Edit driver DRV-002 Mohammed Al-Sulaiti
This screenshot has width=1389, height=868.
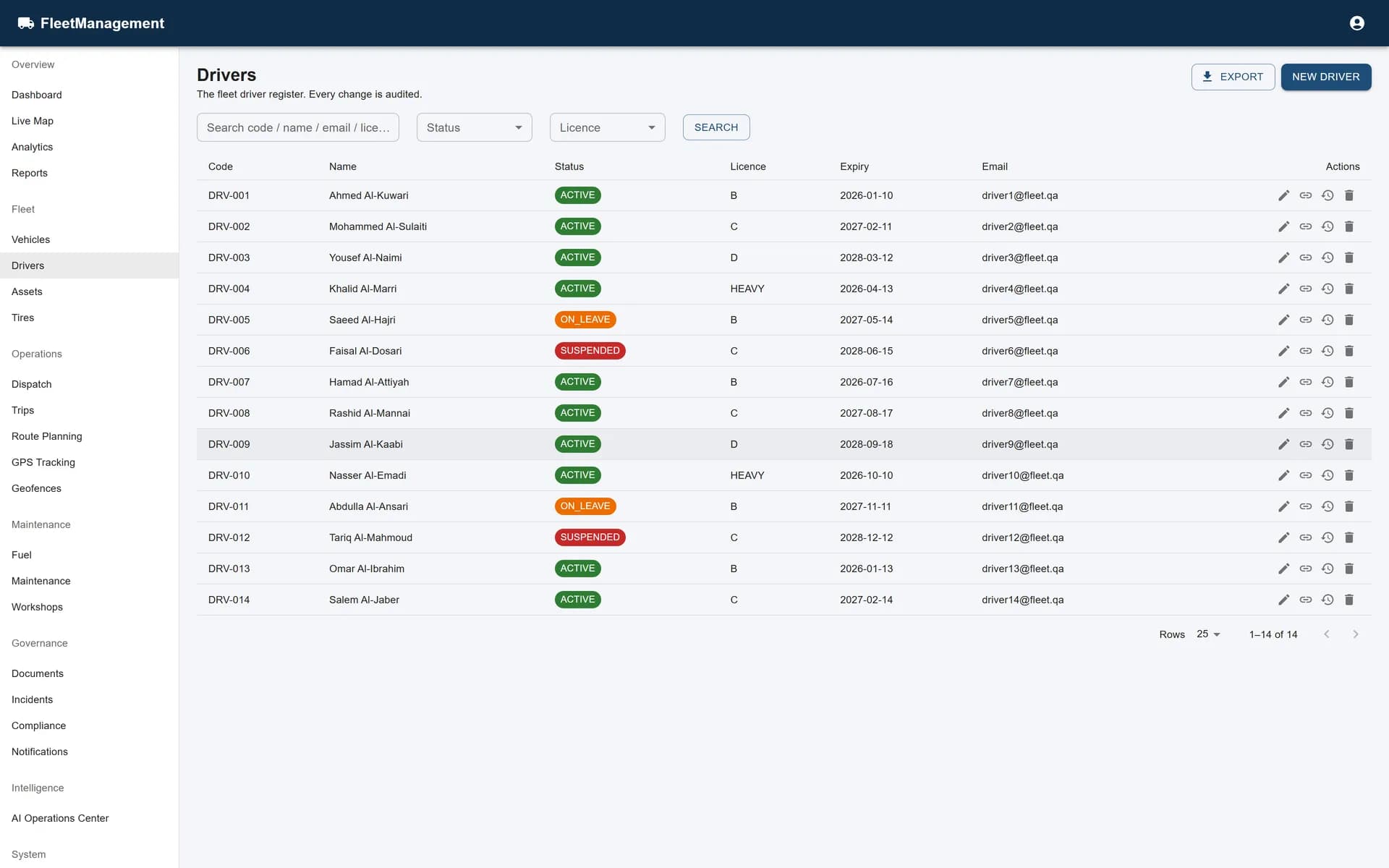coord(1283,226)
